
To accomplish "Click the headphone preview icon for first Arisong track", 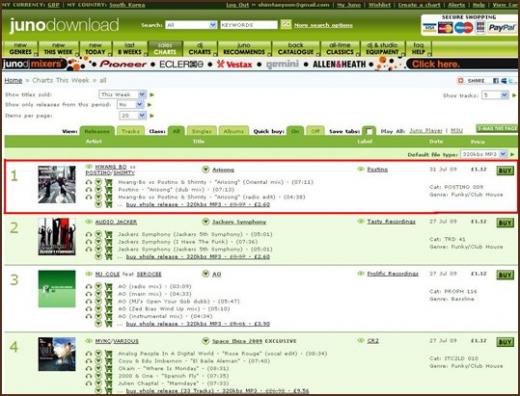I will (88, 182).
